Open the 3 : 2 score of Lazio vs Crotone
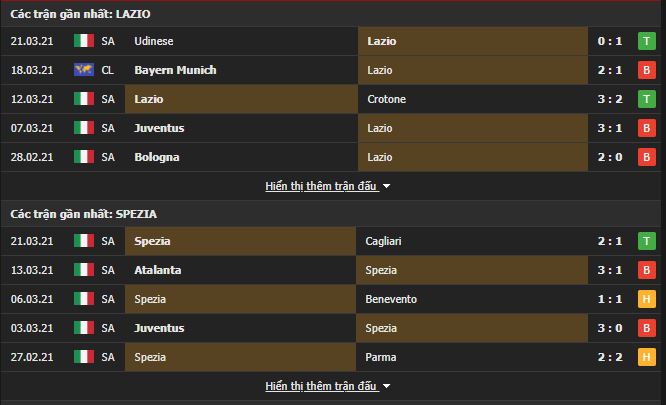Image resolution: width=666 pixels, height=405 pixels. point(610,99)
